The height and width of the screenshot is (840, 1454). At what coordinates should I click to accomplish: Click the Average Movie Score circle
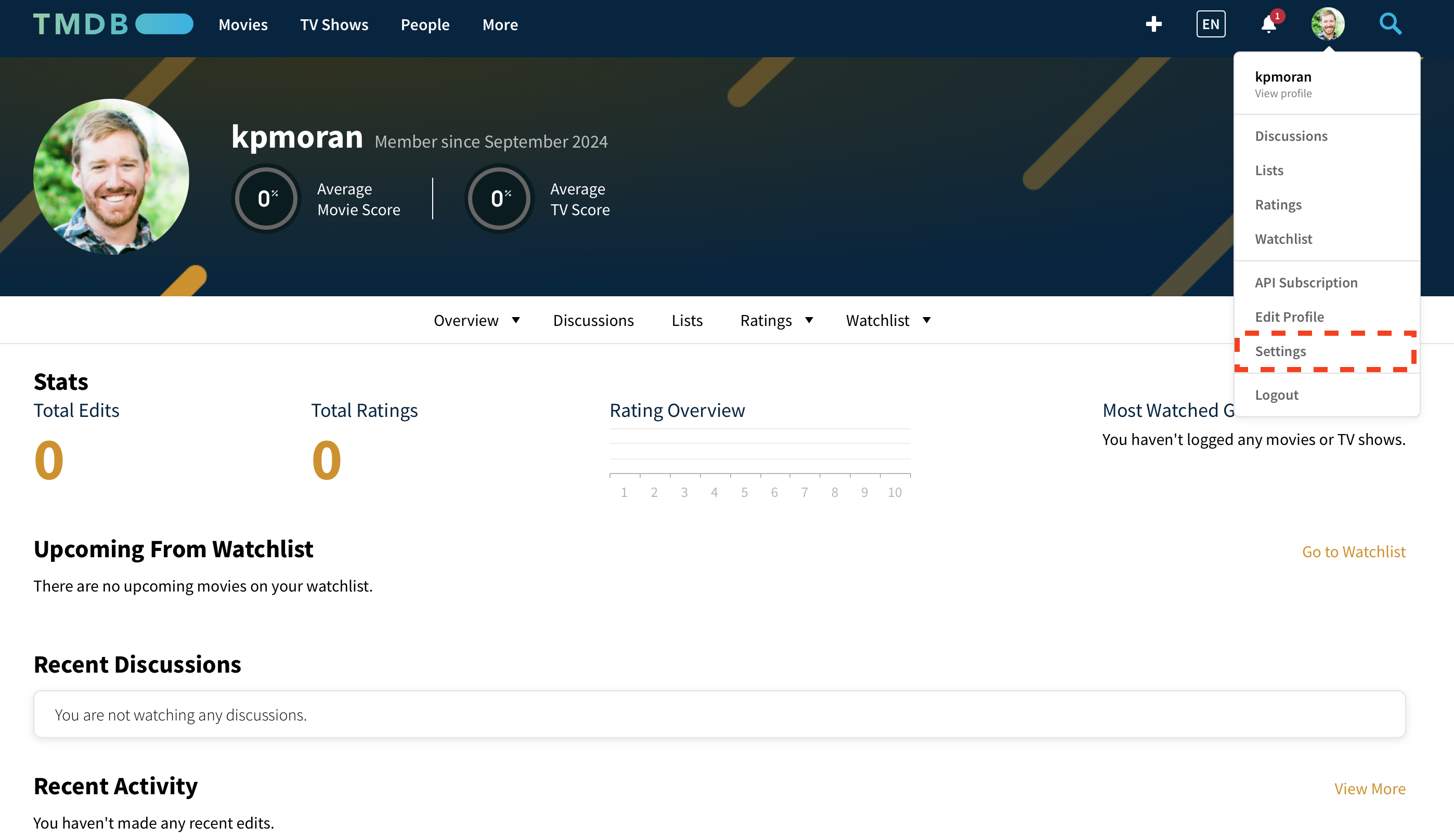point(265,198)
